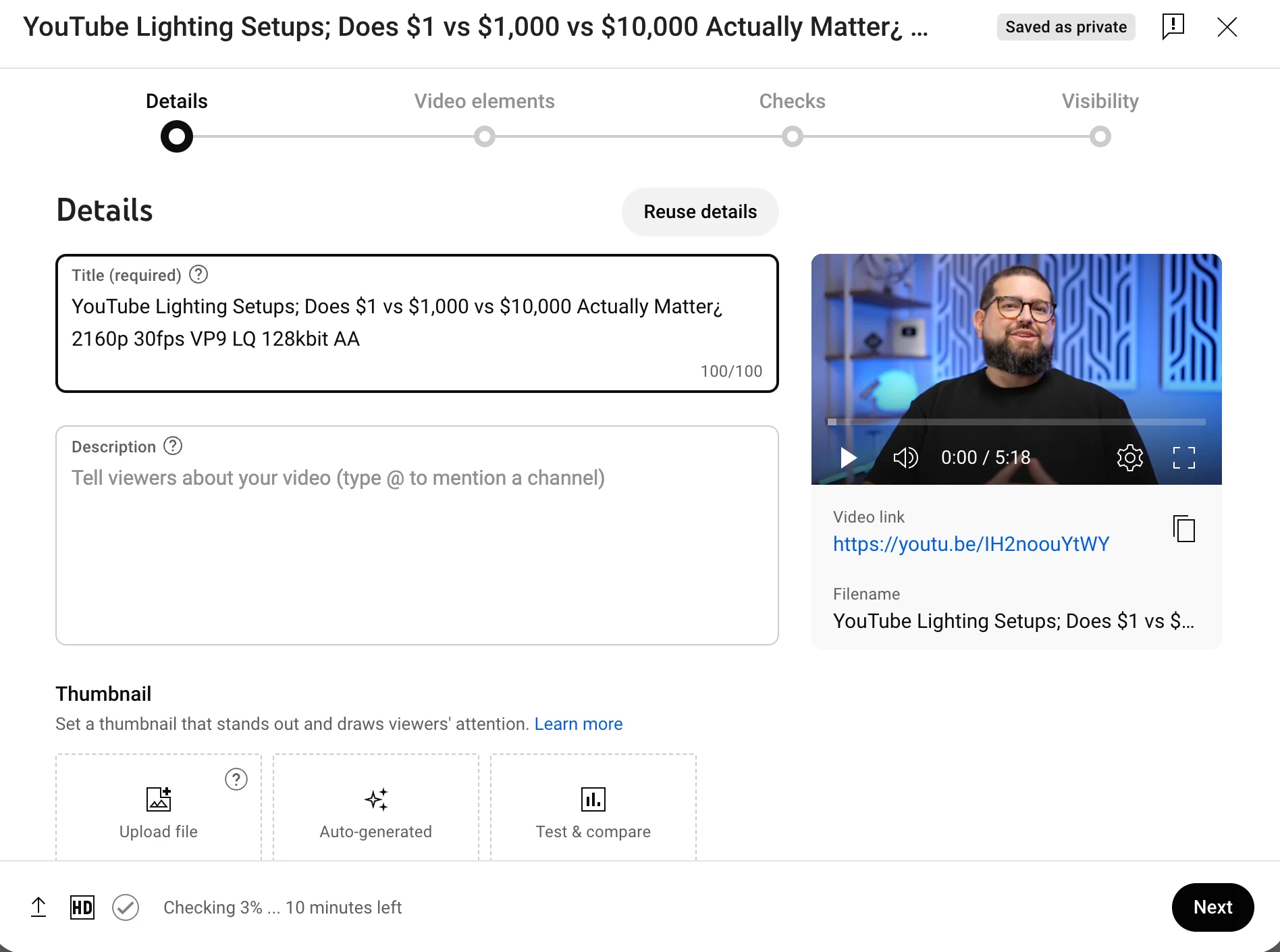The image size is (1280, 952).
Task: Click the HD processing status icon
Action: pos(82,907)
